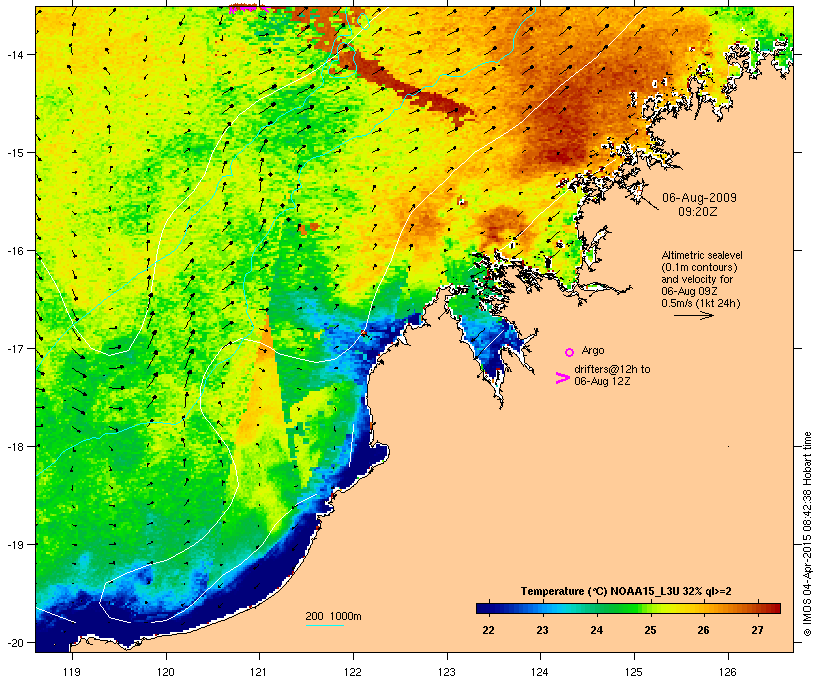Click the longitude label 126

(727, 672)
